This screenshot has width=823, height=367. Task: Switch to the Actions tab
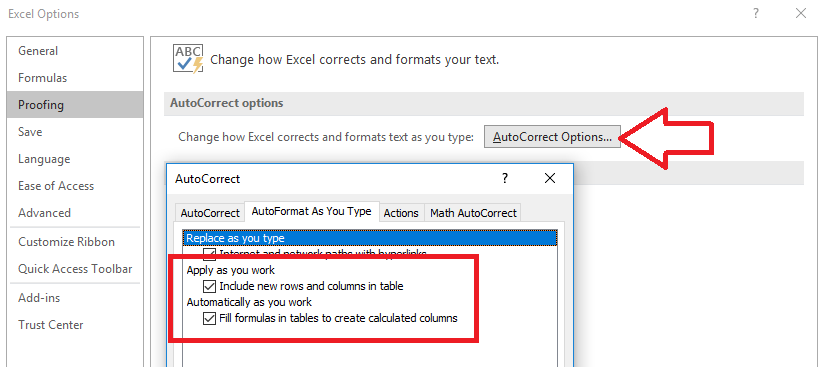click(401, 213)
